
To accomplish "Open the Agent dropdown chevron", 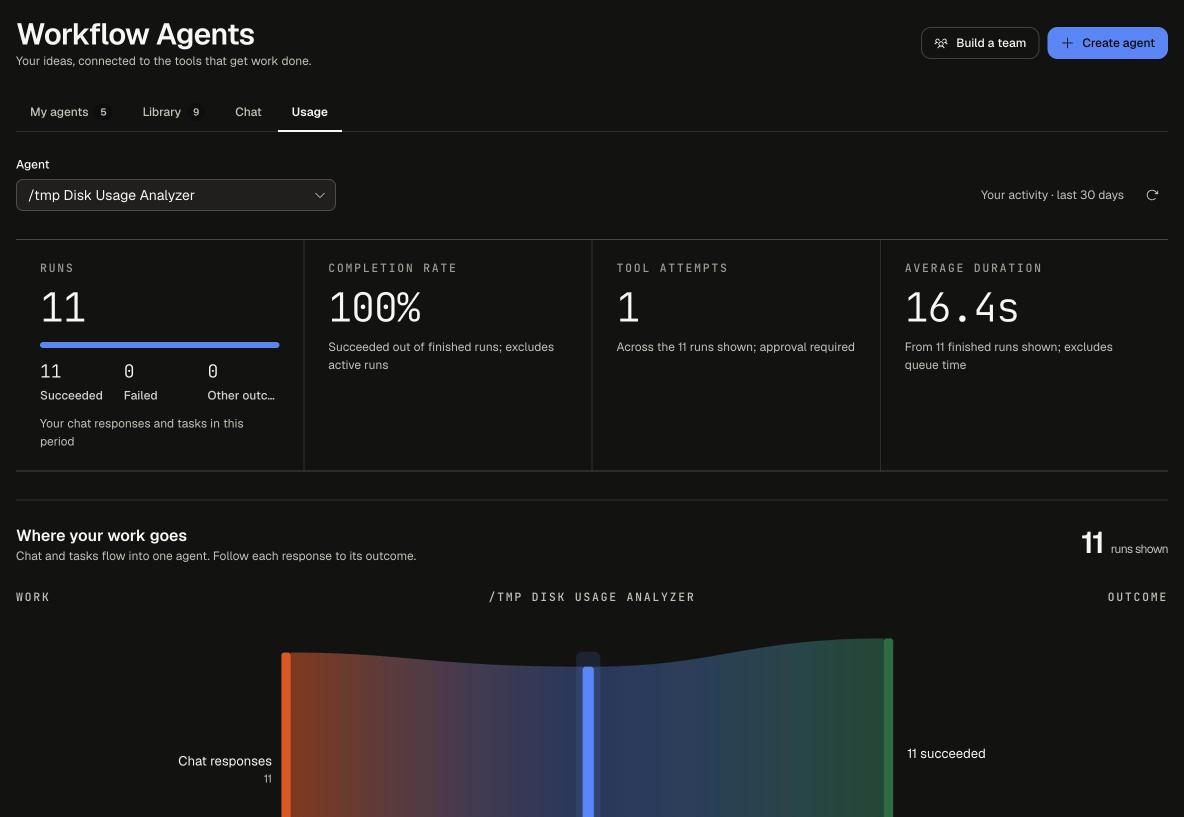I will (x=319, y=195).
